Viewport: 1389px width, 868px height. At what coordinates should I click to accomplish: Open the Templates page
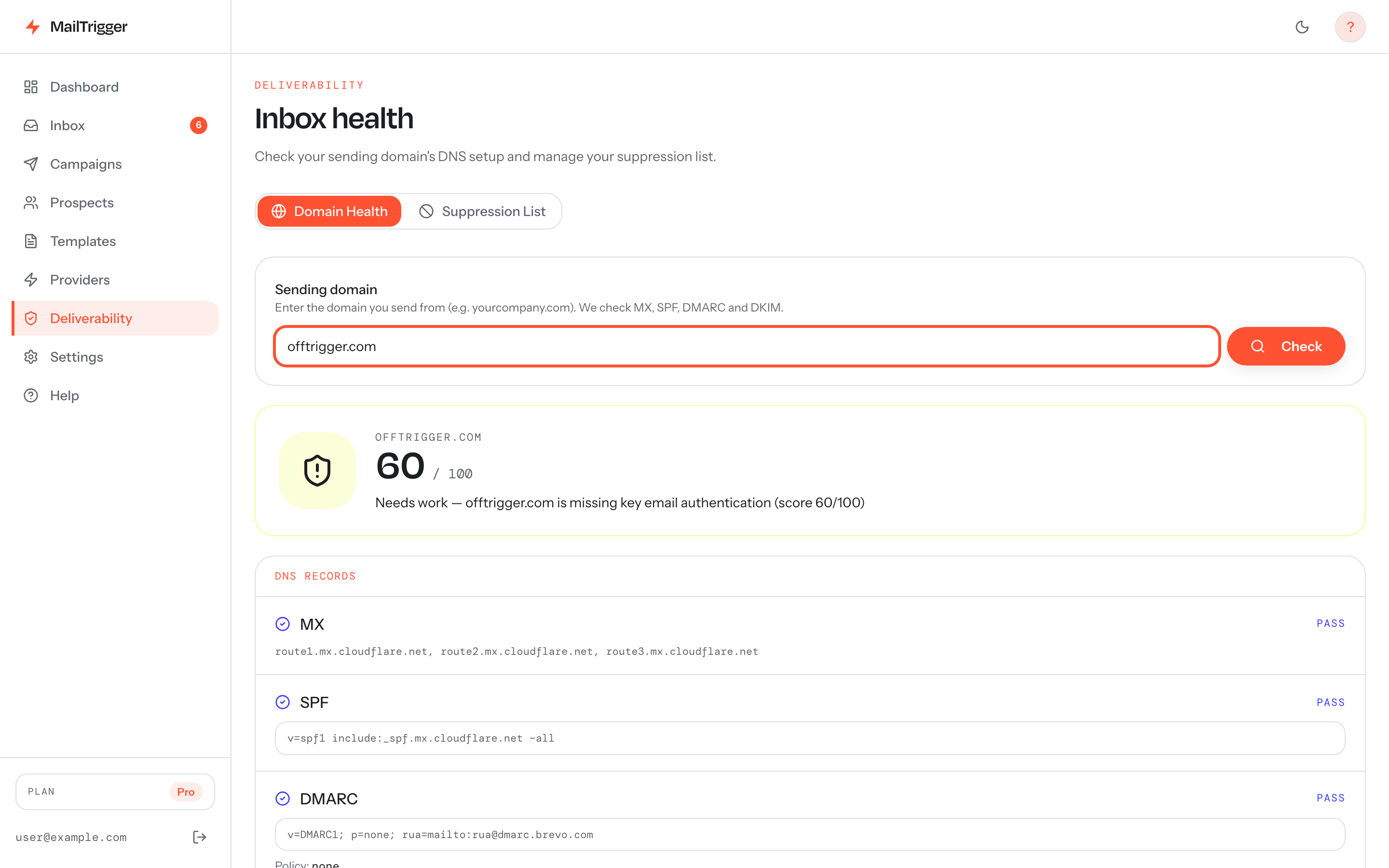(115, 241)
